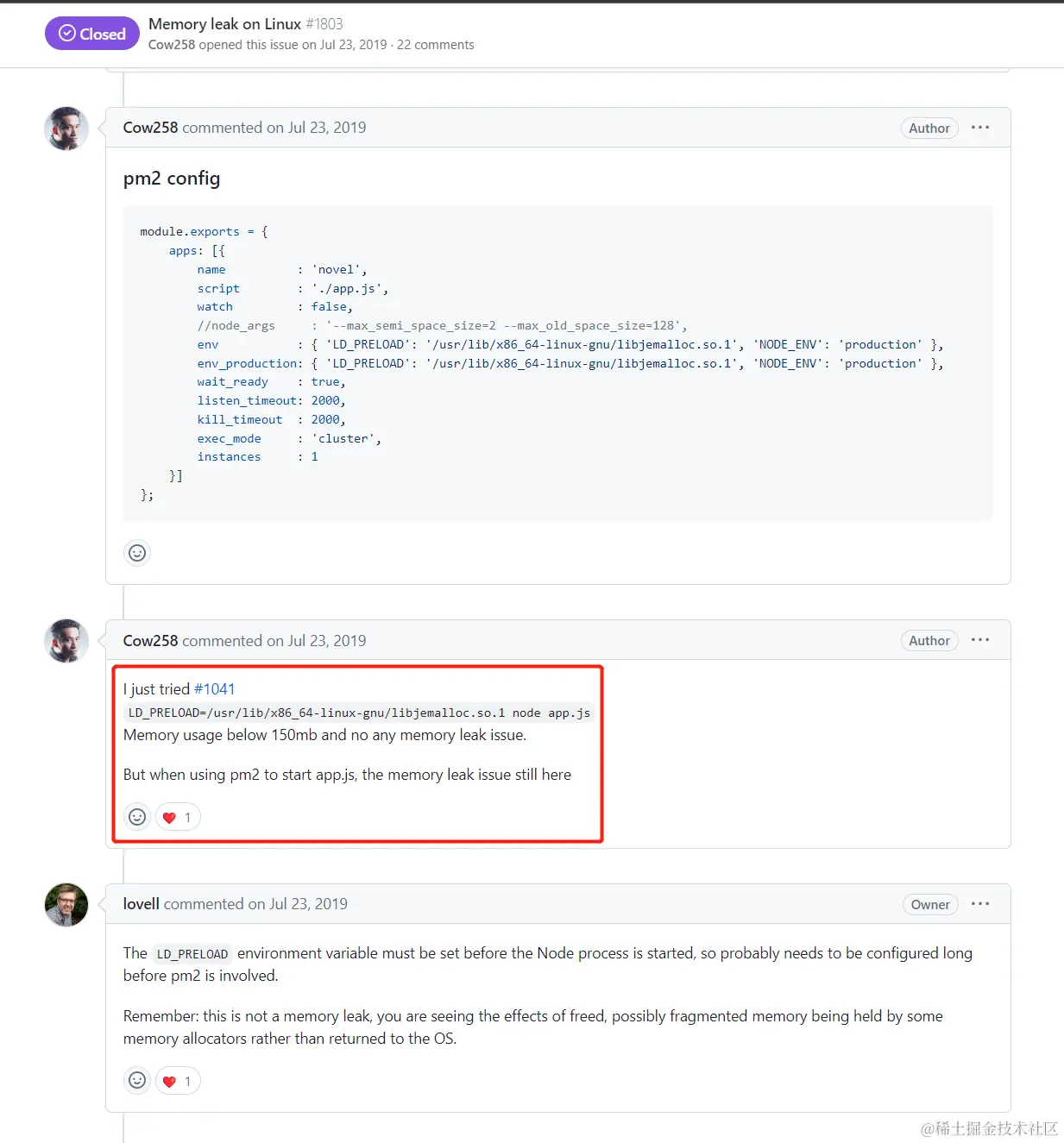Open reaction picker under pm2 config comment
Screen dimensions: 1064x1143
coord(137,553)
